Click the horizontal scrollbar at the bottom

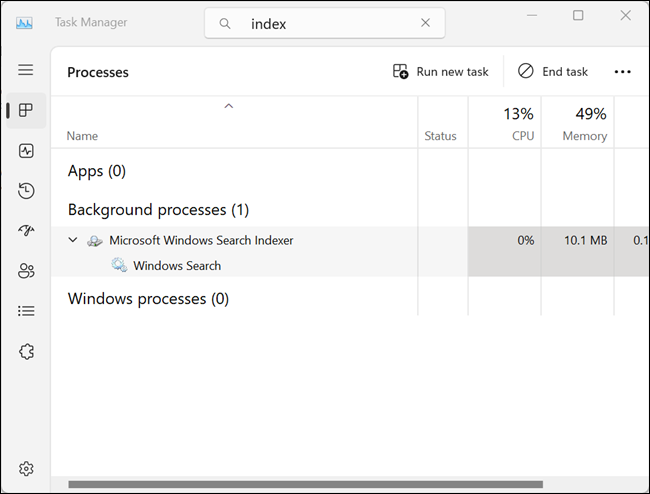306,484
